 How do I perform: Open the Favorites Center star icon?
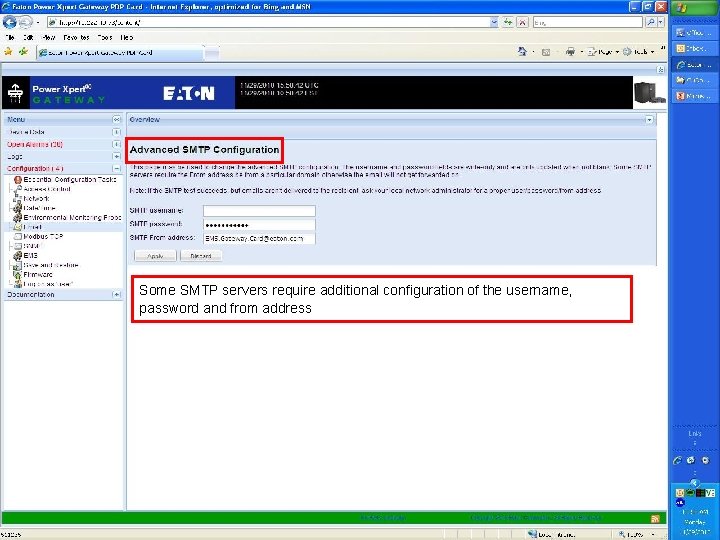tap(8, 52)
